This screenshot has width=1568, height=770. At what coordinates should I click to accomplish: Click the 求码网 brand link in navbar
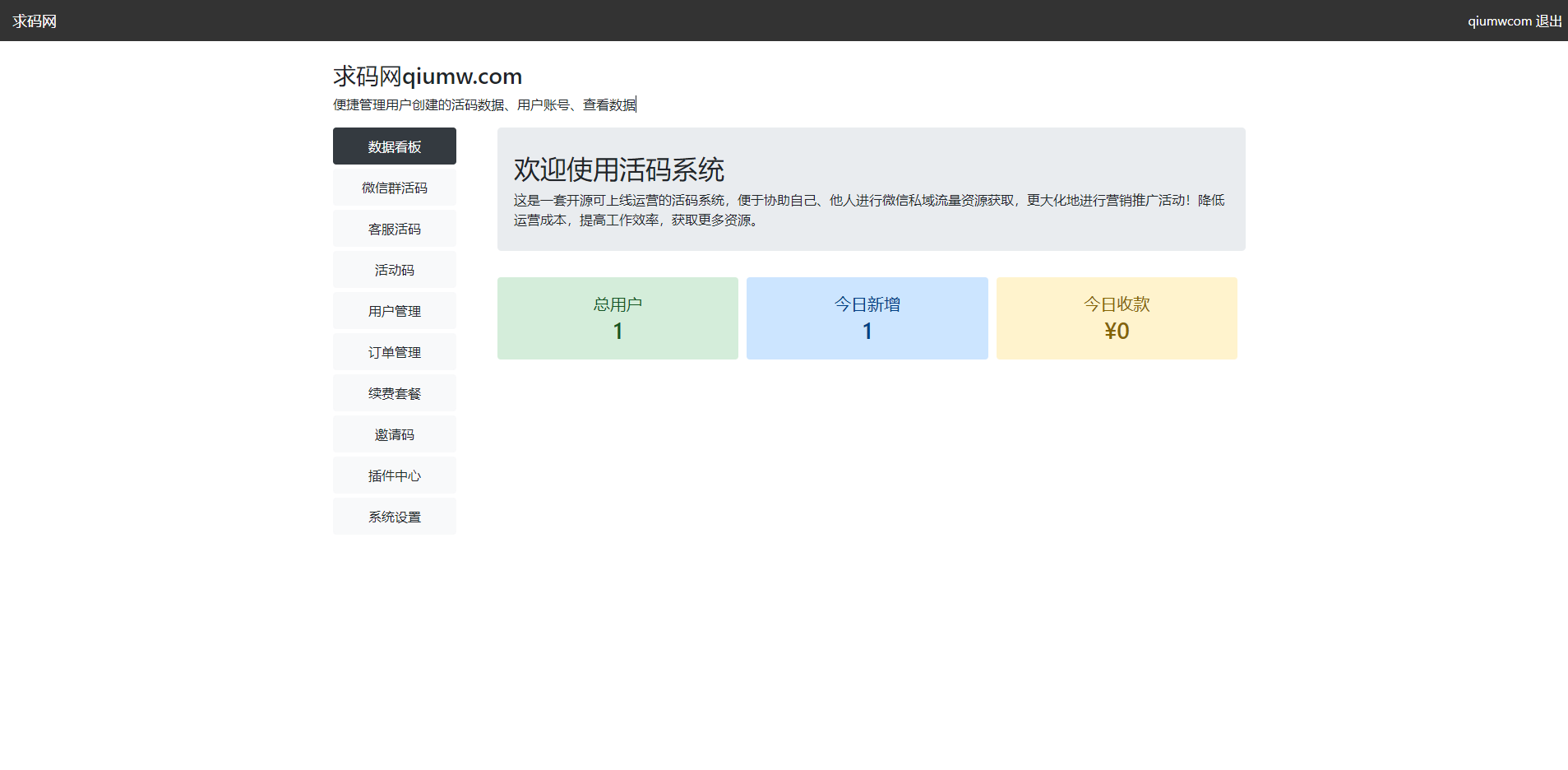(x=35, y=21)
